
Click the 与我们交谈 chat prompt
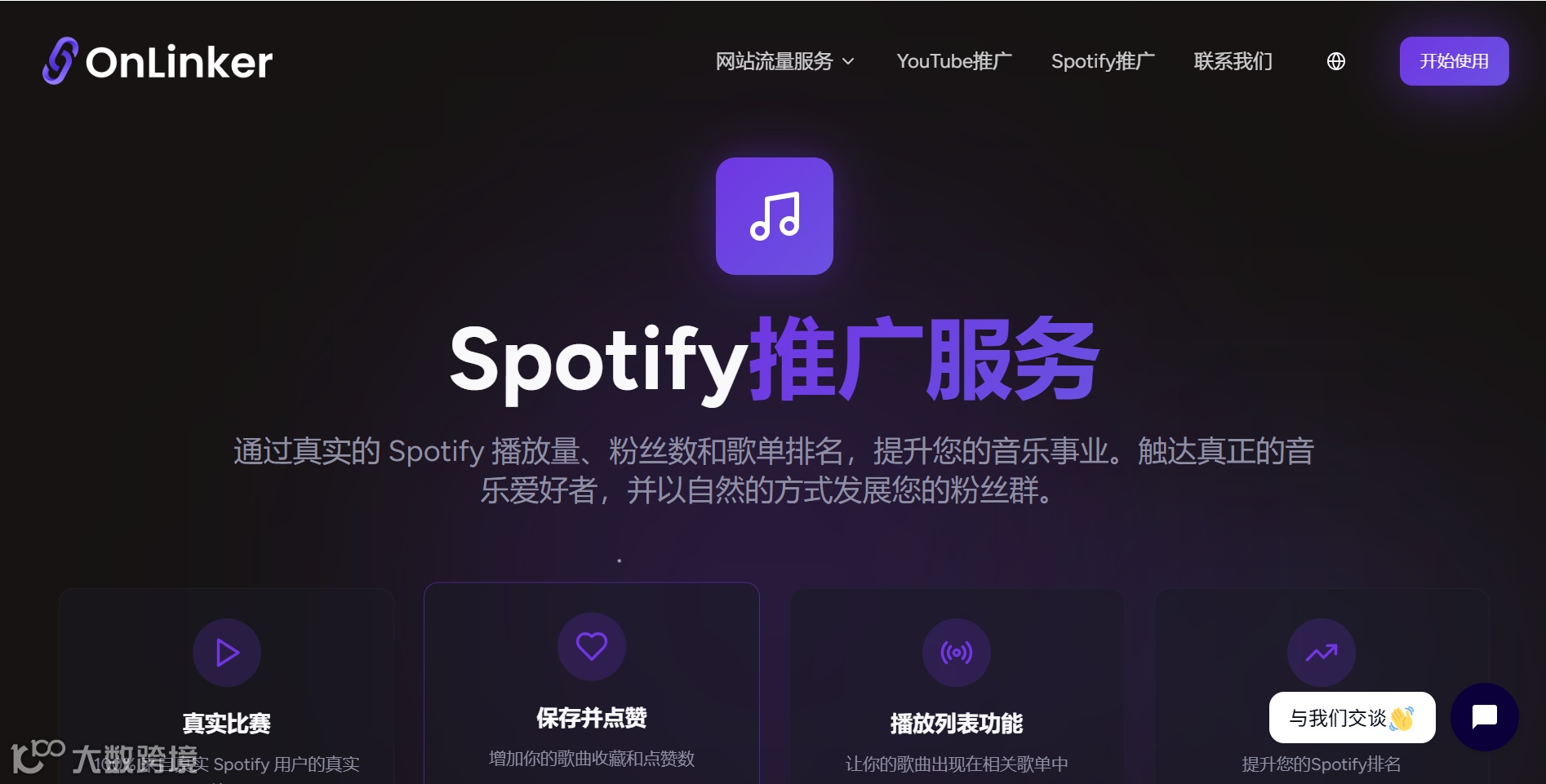tap(1353, 718)
